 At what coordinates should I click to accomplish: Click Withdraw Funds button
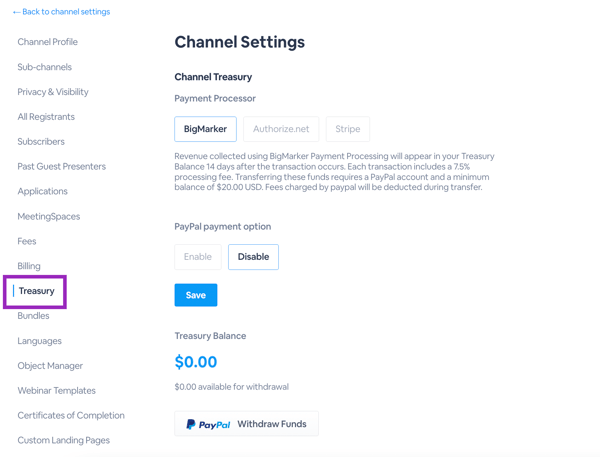246,424
